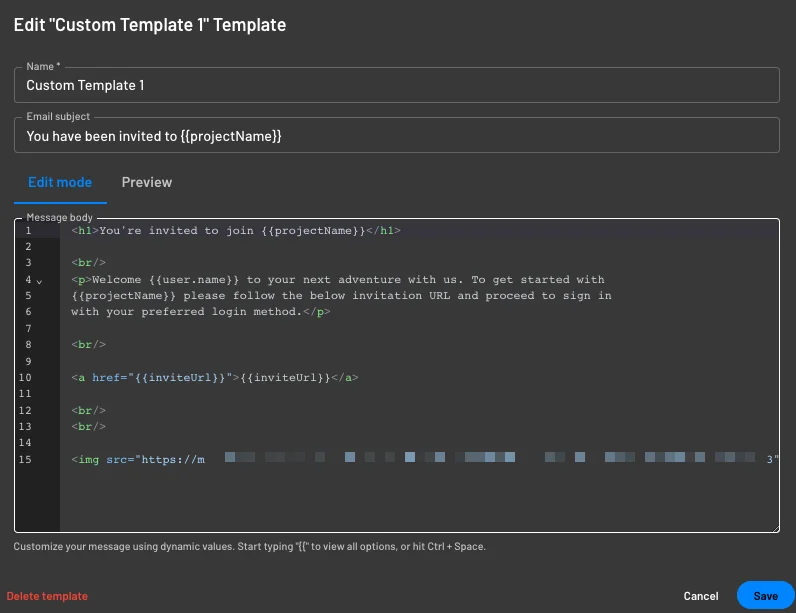The width and height of the screenshot is (796, 613).
Task: Click the img src line on line 15
Action: point(424,460)
